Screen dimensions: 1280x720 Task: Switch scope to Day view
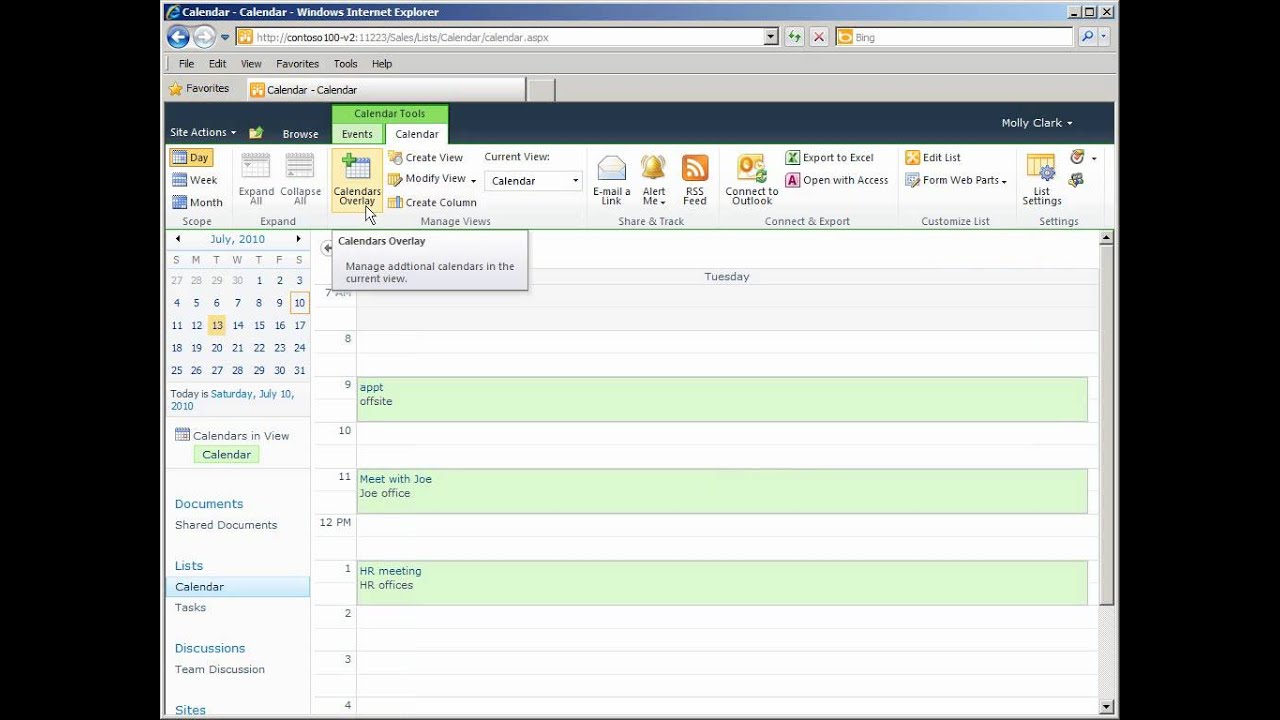point(190,157)
